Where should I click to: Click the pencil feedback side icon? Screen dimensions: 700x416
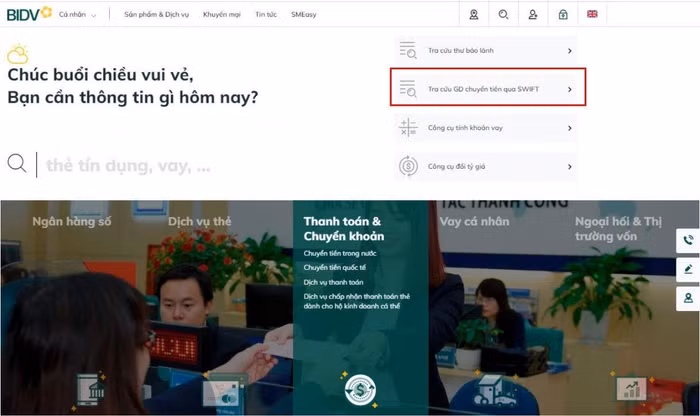coord(688,269)
